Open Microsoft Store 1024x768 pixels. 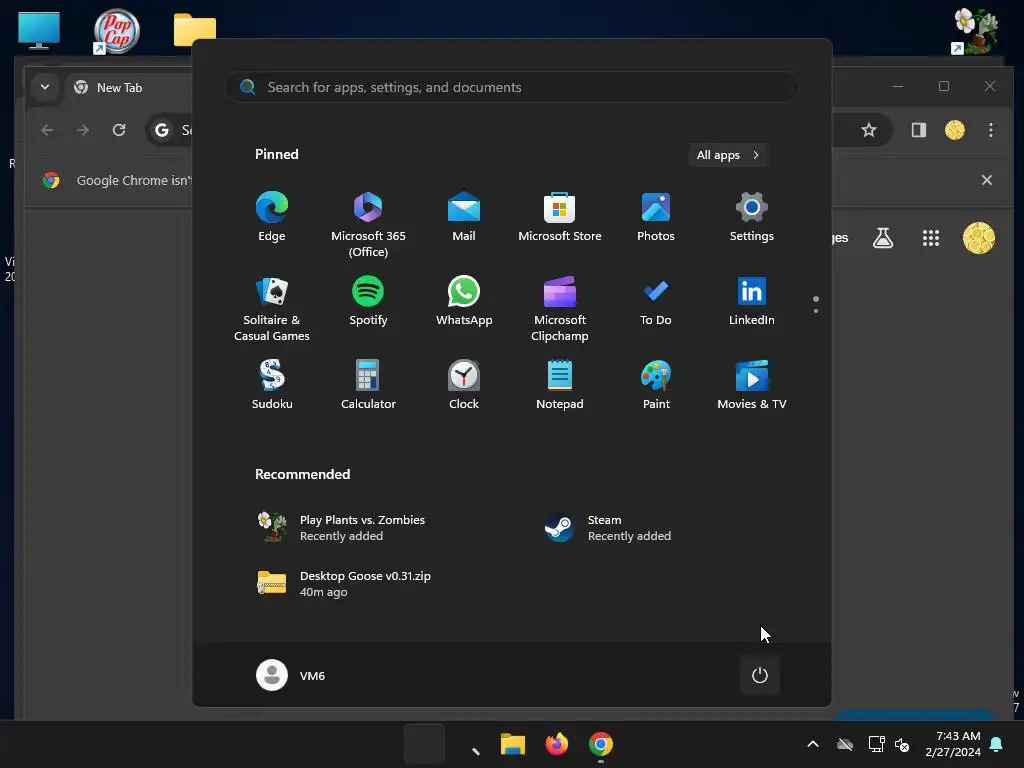(x=560, y=217)
